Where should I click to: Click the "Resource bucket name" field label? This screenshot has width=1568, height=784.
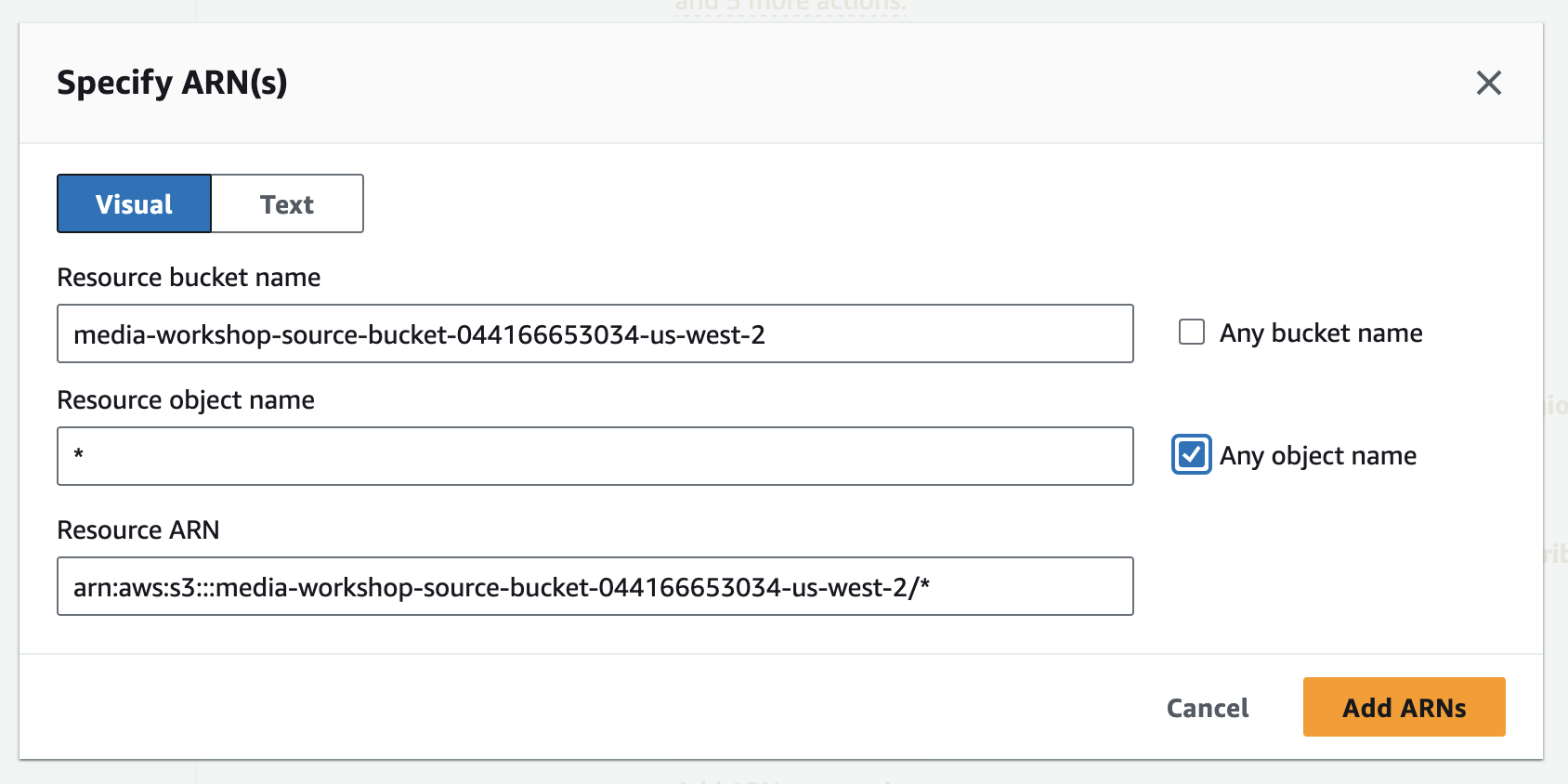(x=189, y=277)
